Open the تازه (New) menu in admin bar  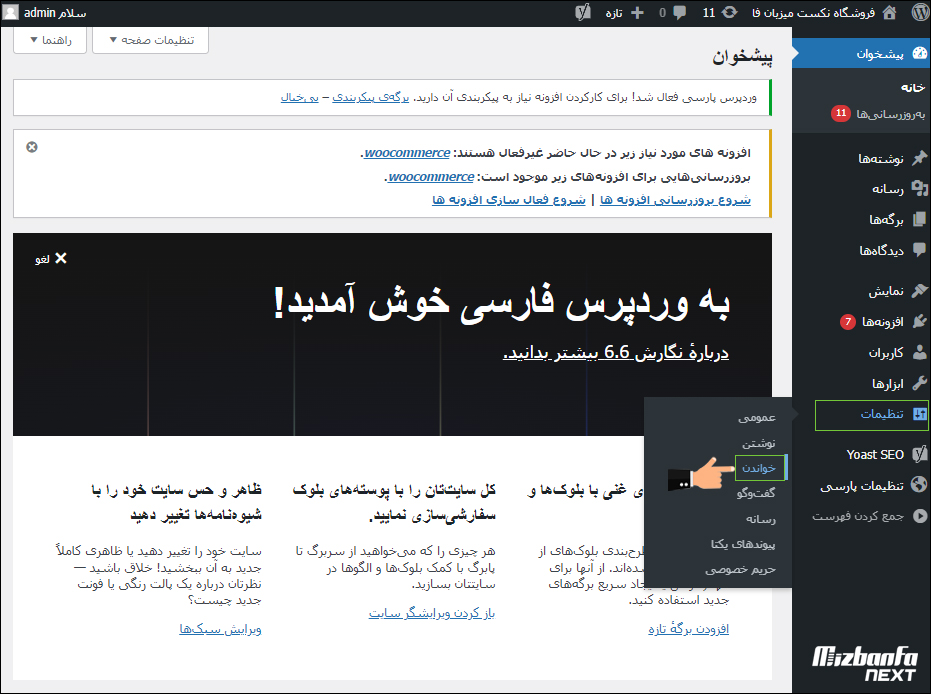coord(627,13)
